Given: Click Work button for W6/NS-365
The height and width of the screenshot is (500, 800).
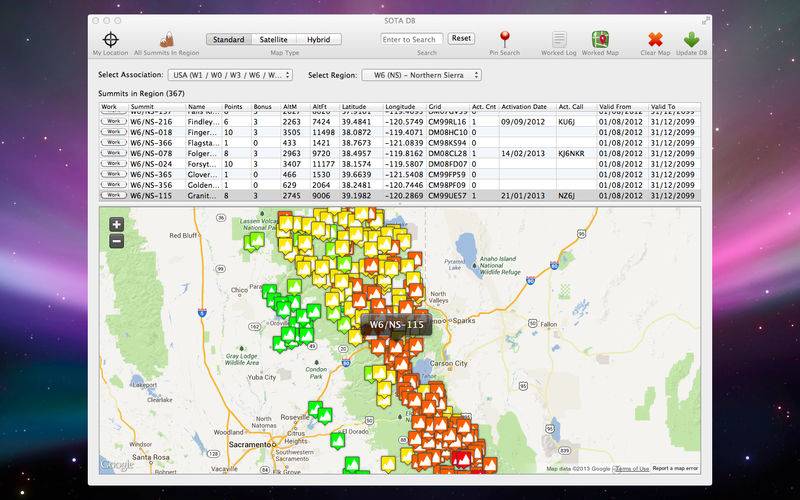Looking at the screenshot, I should 113,174.
